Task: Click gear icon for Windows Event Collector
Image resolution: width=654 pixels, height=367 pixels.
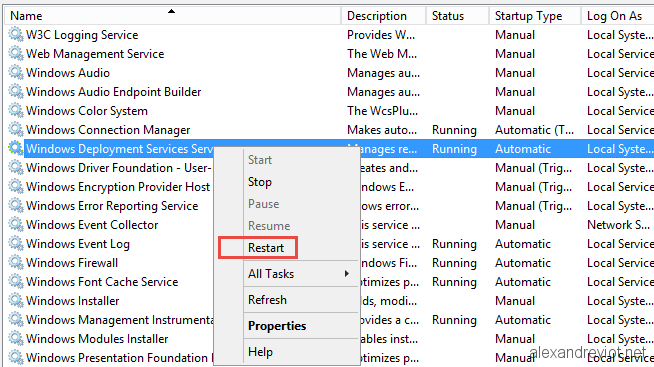Action: coord(16,224)
